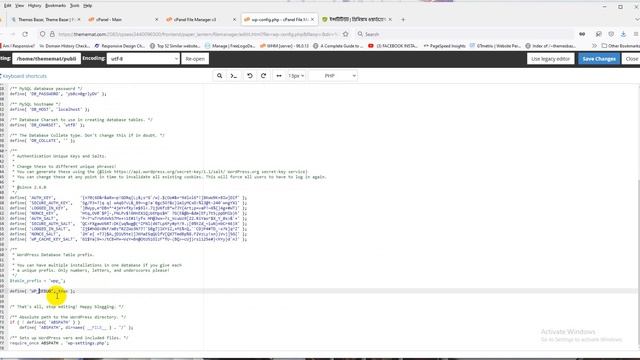Open Domain History Check bookmark
640x360 pixels.
[64, 46]
